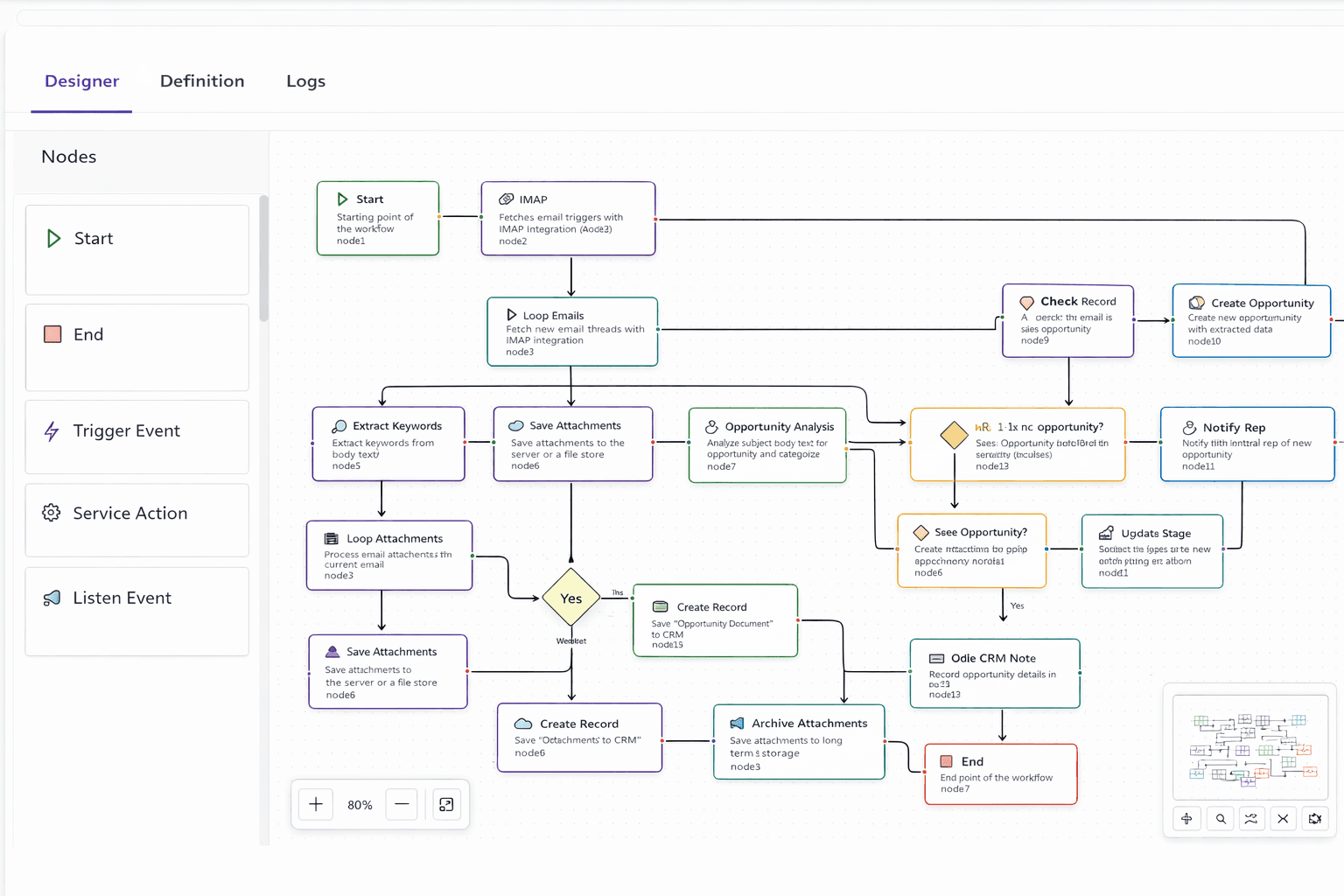Open the Logs tab
Image resolution: width=1344 pixels, height=896 pixels.
click(x=305, y=81)
